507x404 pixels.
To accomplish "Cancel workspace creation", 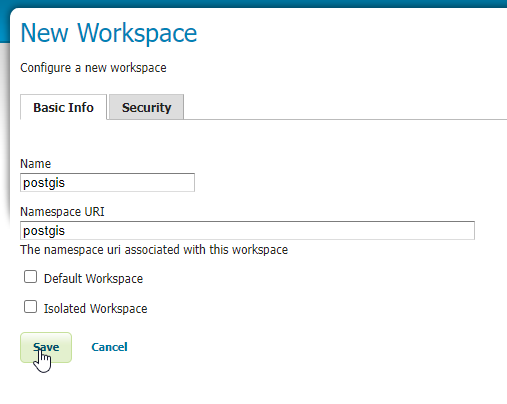I will click(109, 347).
